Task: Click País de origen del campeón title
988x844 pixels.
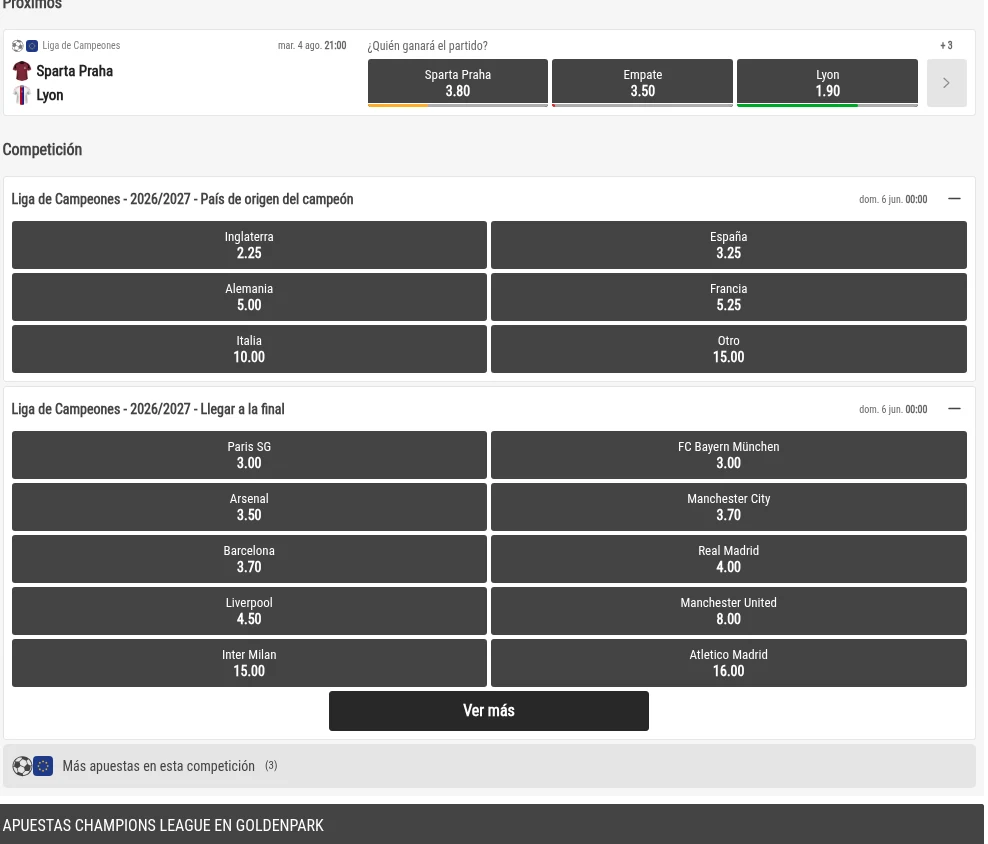Action: click(x=182, y=199)
